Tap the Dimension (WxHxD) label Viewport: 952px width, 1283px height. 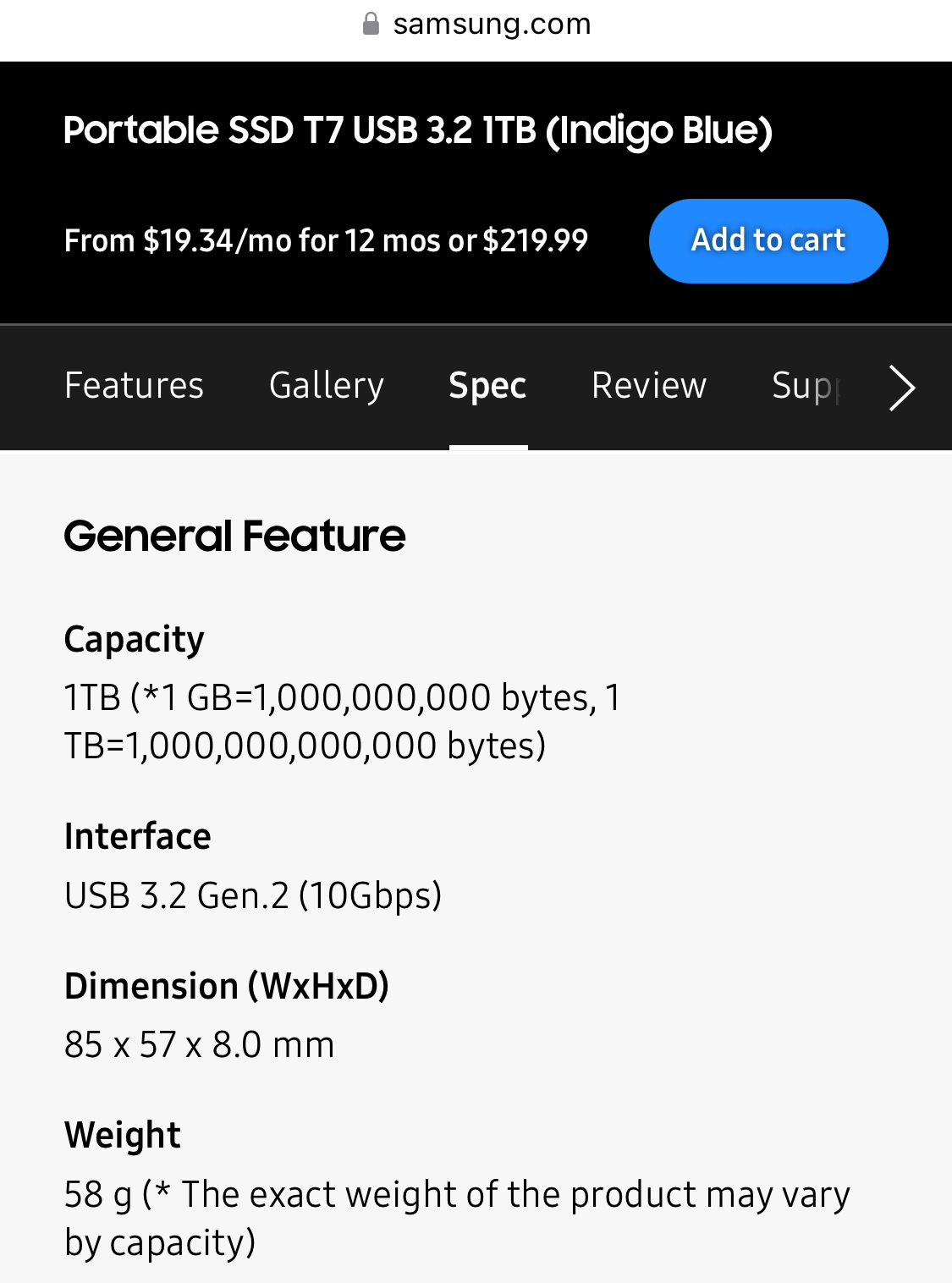tap(226, 986)
